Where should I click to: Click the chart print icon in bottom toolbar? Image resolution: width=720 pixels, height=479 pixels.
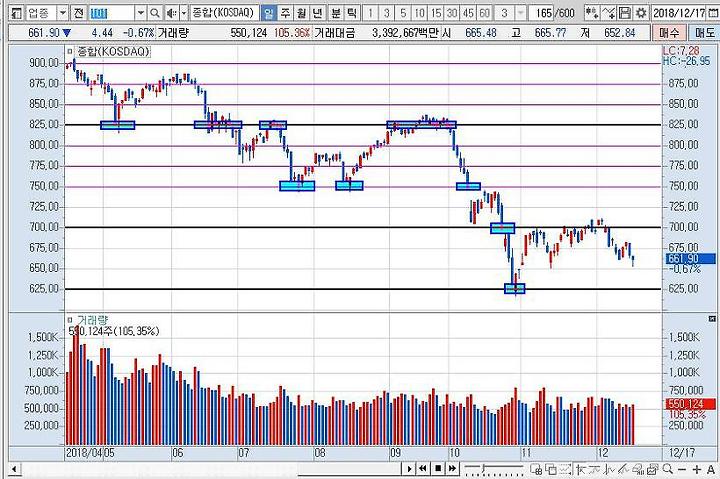tap(652, 469)
